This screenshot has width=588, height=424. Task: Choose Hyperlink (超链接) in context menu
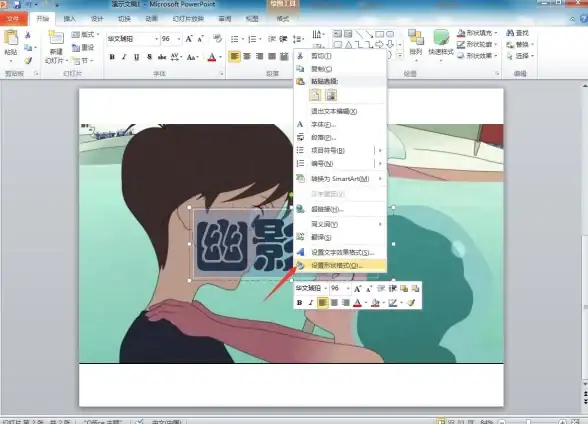(x=340, y=209)
